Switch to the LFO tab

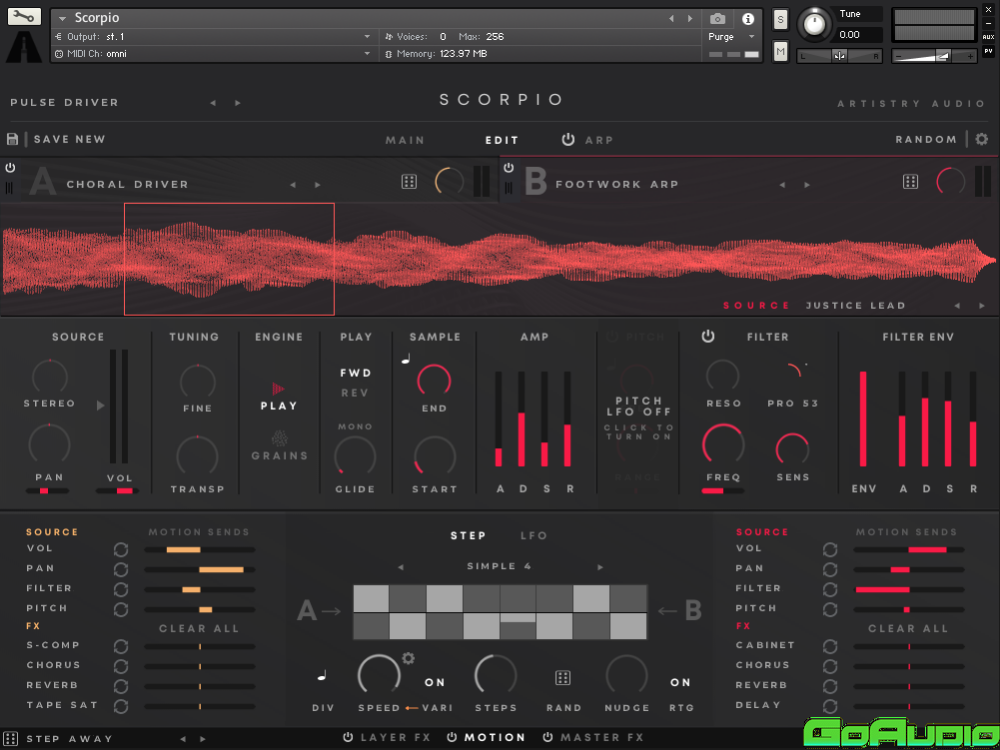[534, 536]
